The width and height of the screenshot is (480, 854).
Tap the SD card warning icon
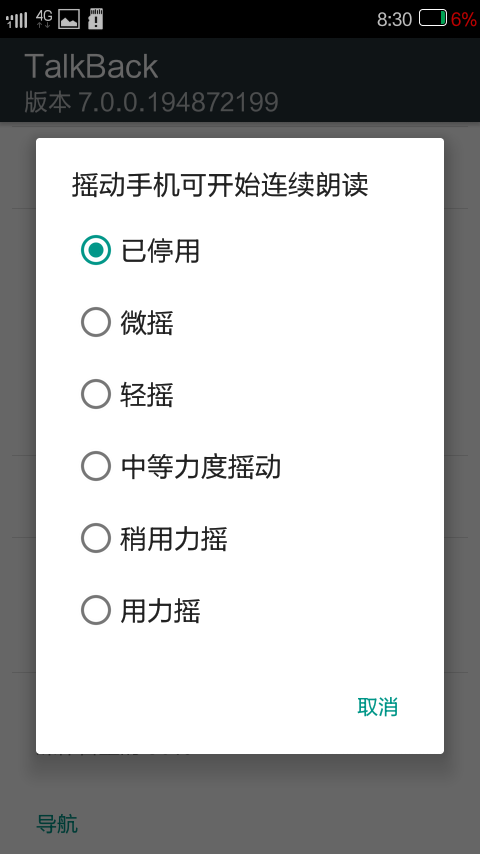pos(95,19)
